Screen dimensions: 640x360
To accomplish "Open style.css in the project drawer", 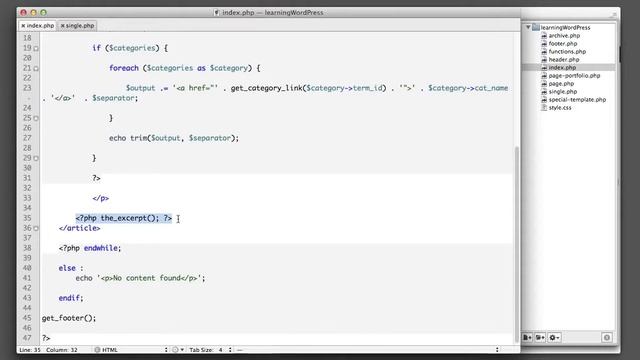I will click(560, 108).
